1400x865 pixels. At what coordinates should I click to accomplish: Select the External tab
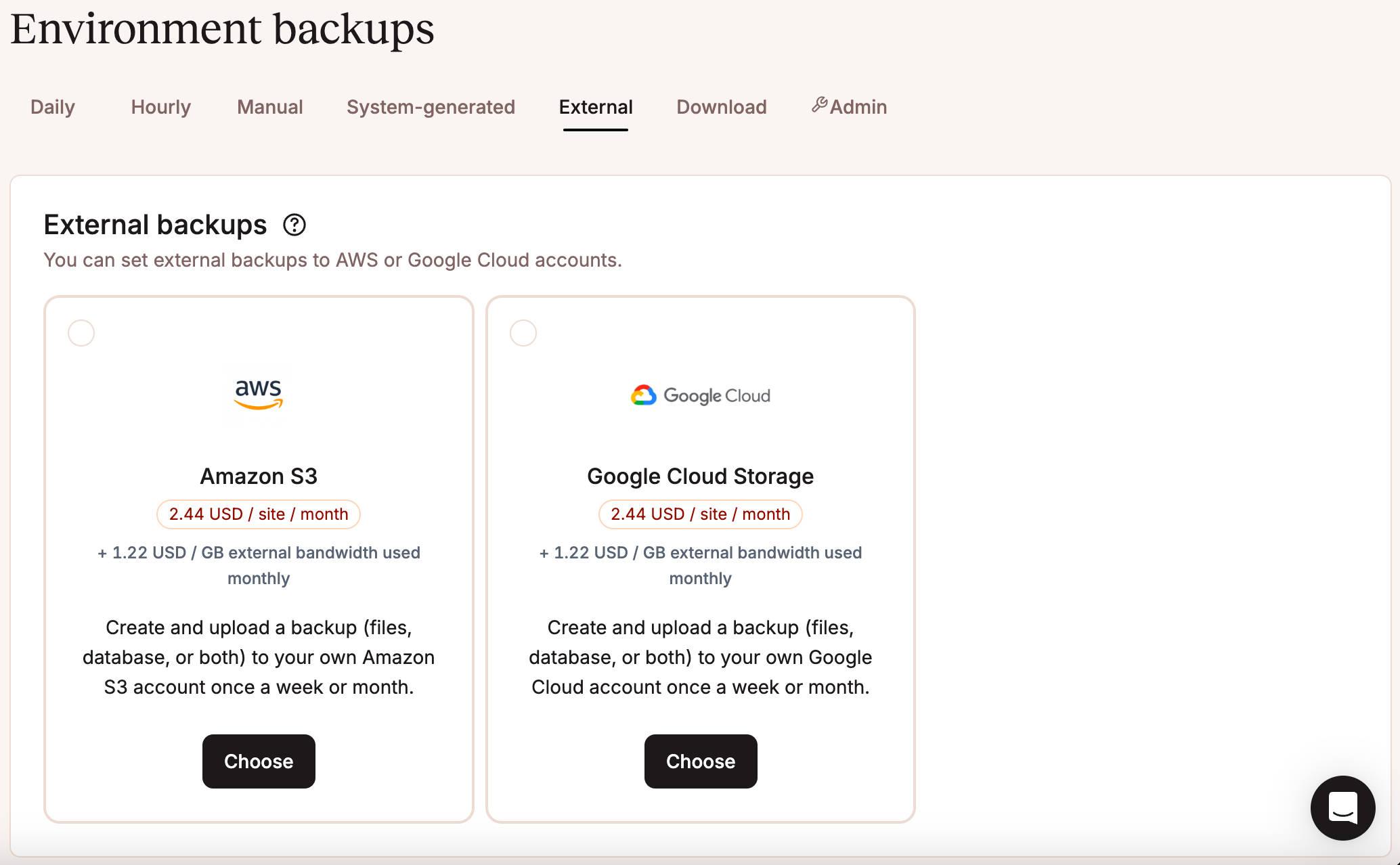tap(596, 107)
